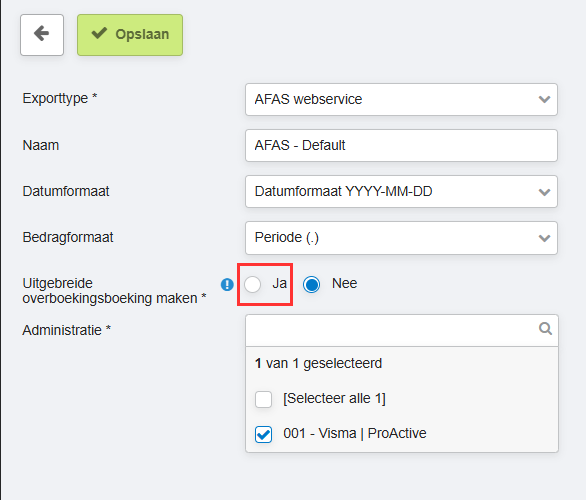Click the Selecteer alle 1 label text

click(334, 398)
